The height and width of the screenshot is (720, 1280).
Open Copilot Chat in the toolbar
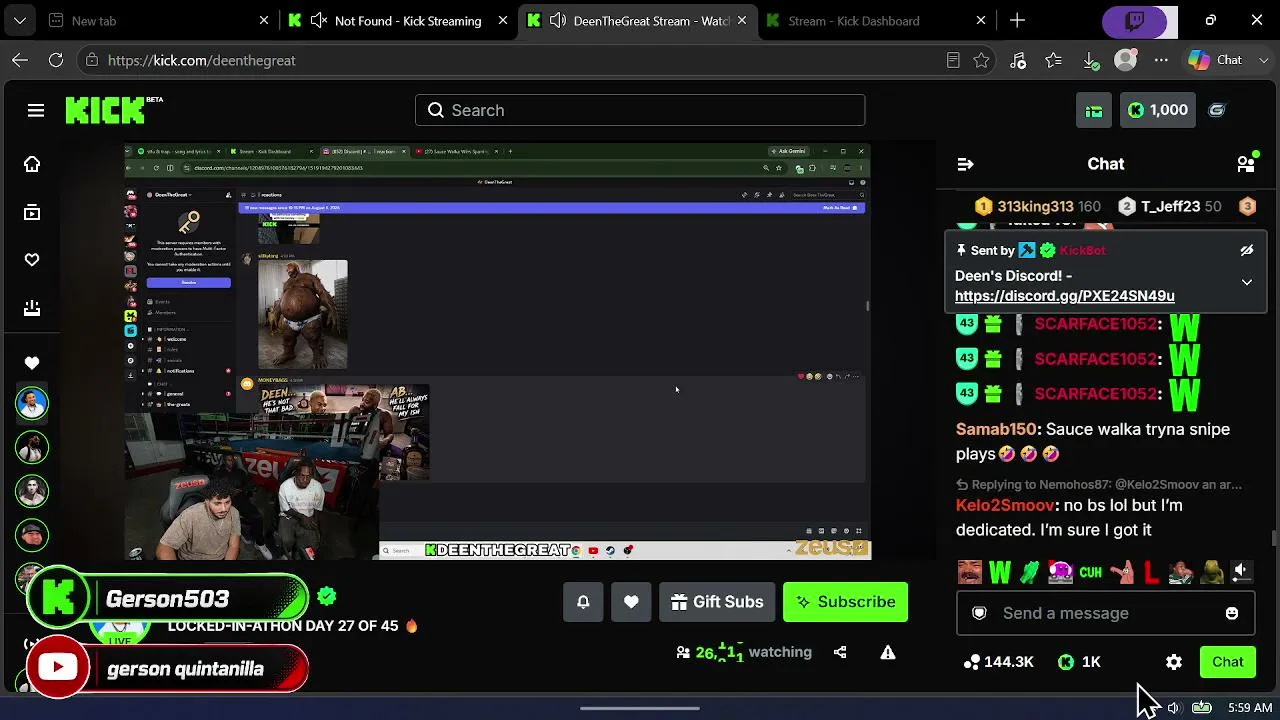pos(1214,60)
